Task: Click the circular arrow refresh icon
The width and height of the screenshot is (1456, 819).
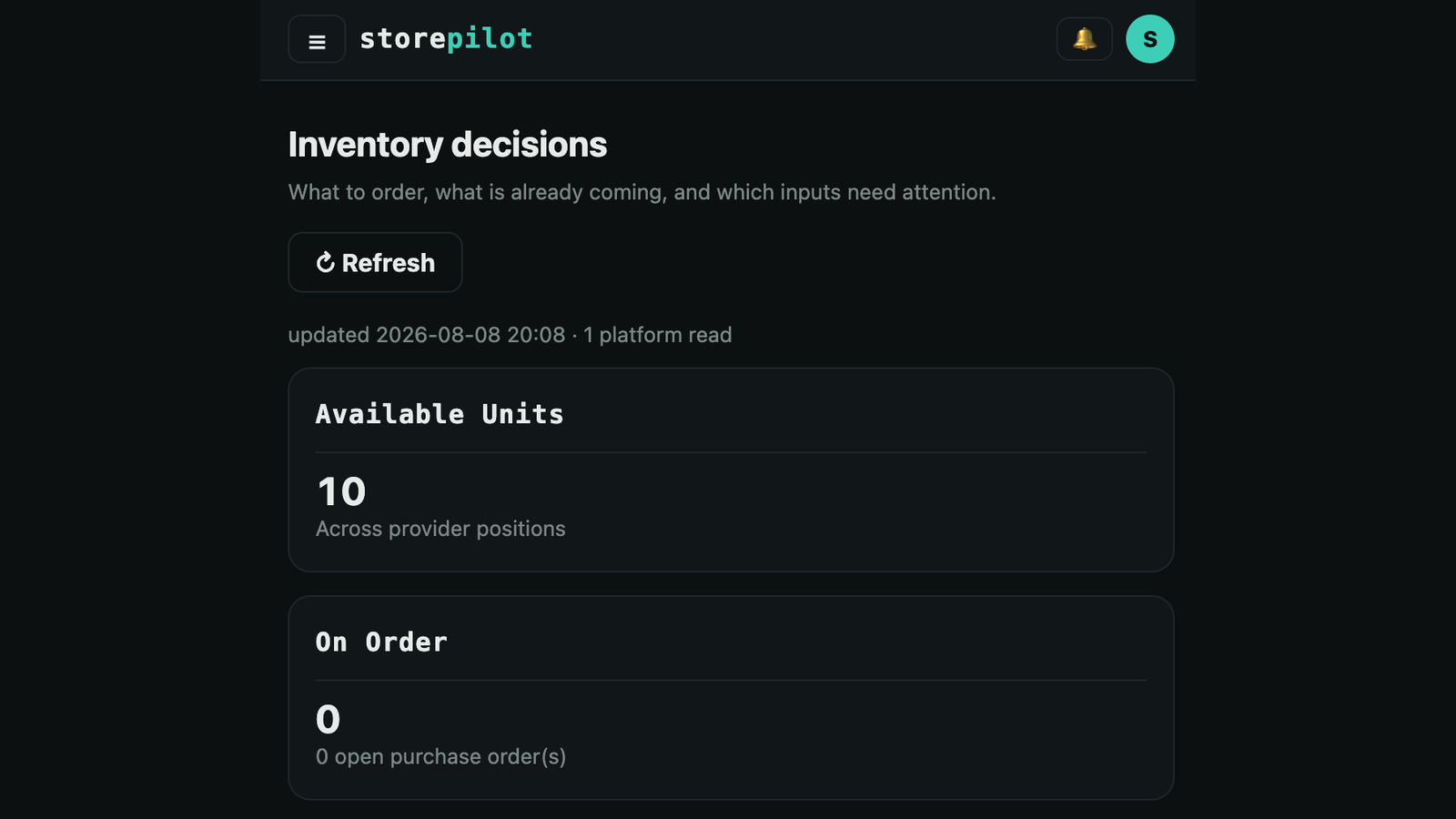Action: [326, 263]
